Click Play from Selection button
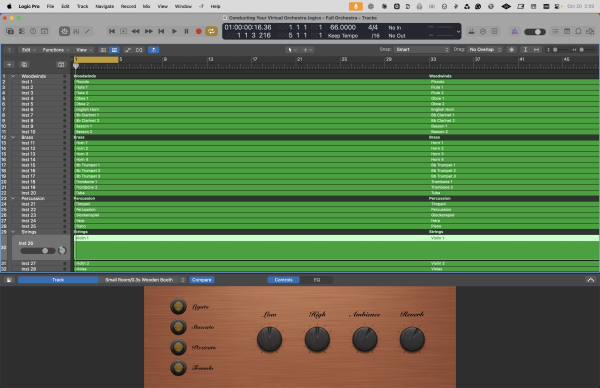This screenshot has height=388, width=600. click(124, 31)
